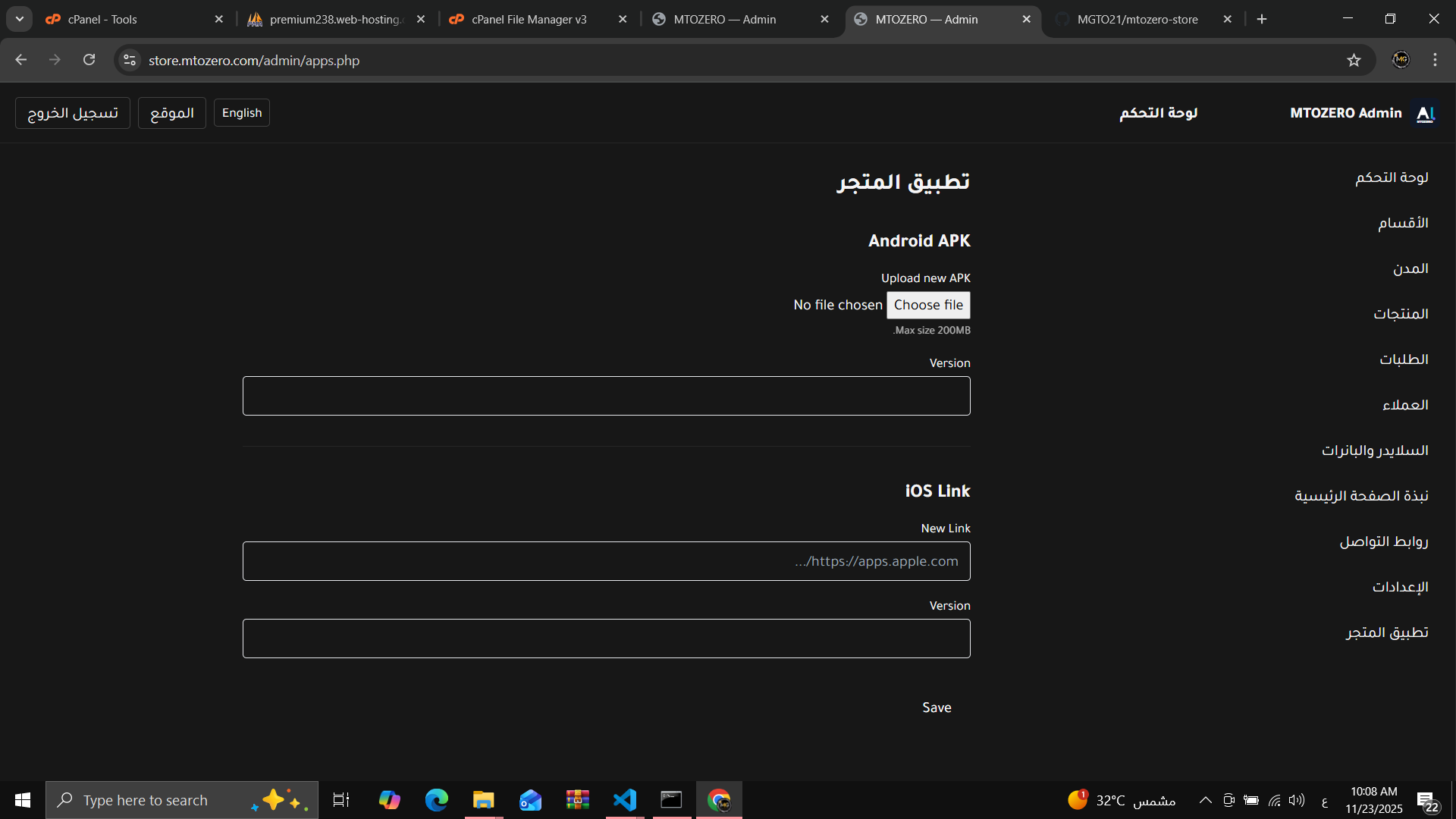Open المنتجات in the sidebar

pyautogui.click(x=1400, y=314)
